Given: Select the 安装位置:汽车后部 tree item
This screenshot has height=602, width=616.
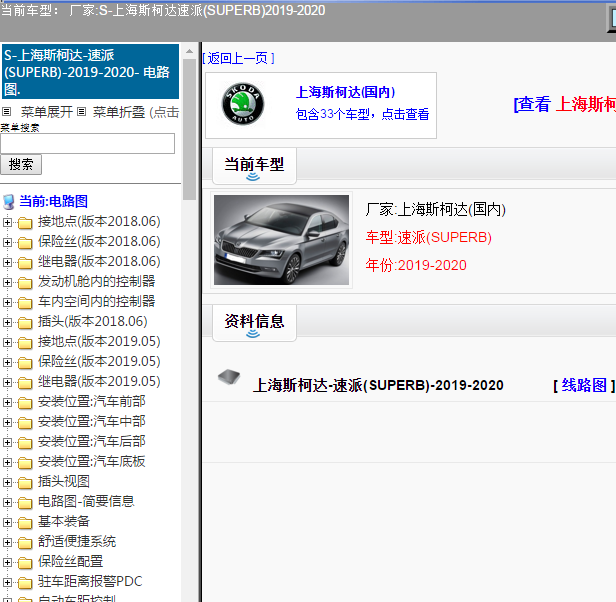Looking at the screenshot, I should [x=92, y=442].
